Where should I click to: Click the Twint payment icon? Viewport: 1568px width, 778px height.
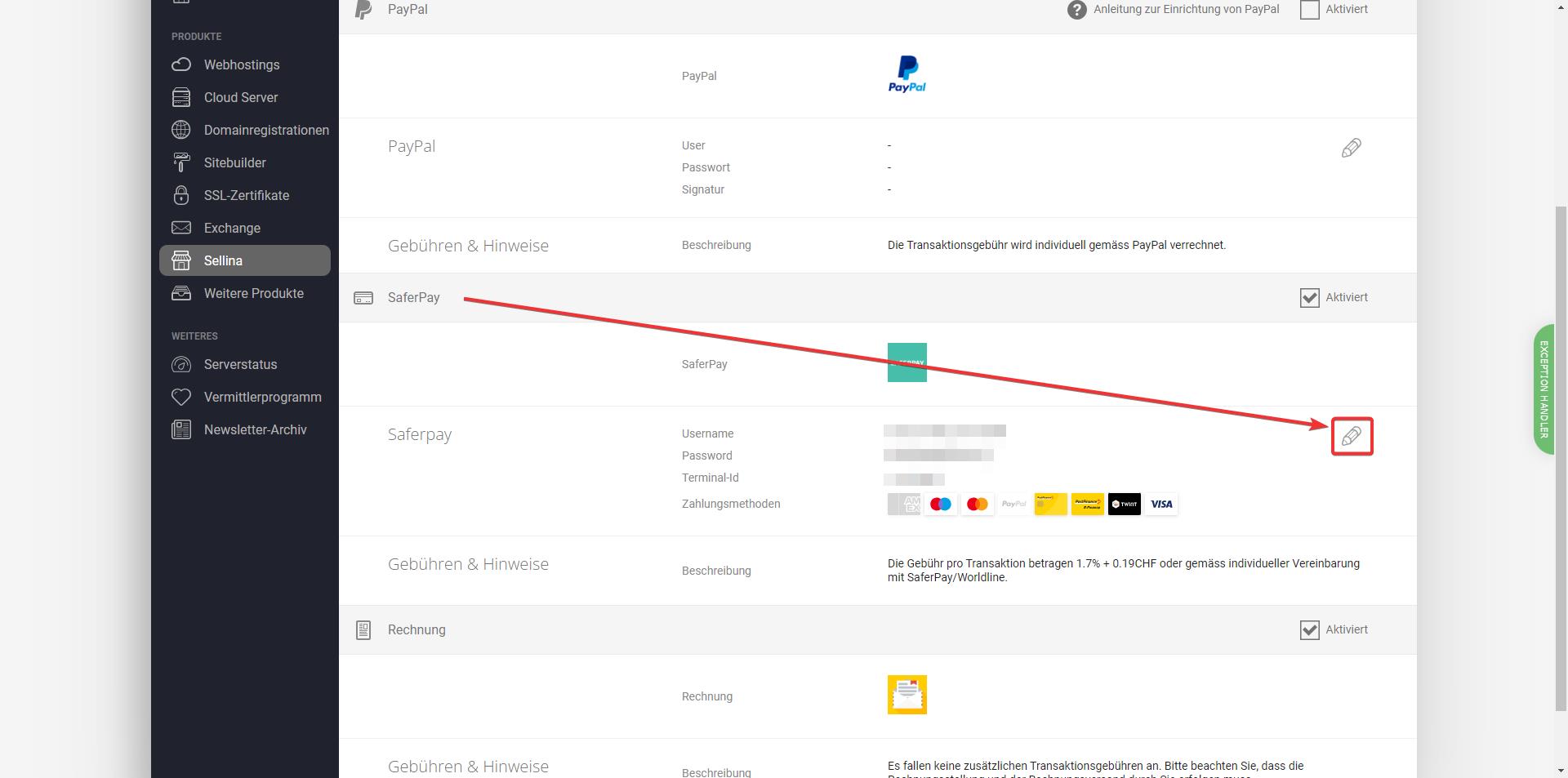1125,504
